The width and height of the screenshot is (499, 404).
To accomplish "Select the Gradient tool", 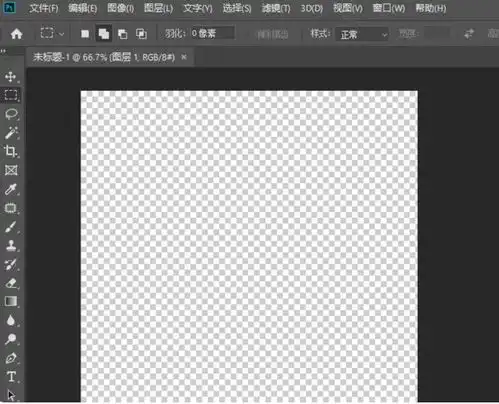I will (x=11, y=302).
